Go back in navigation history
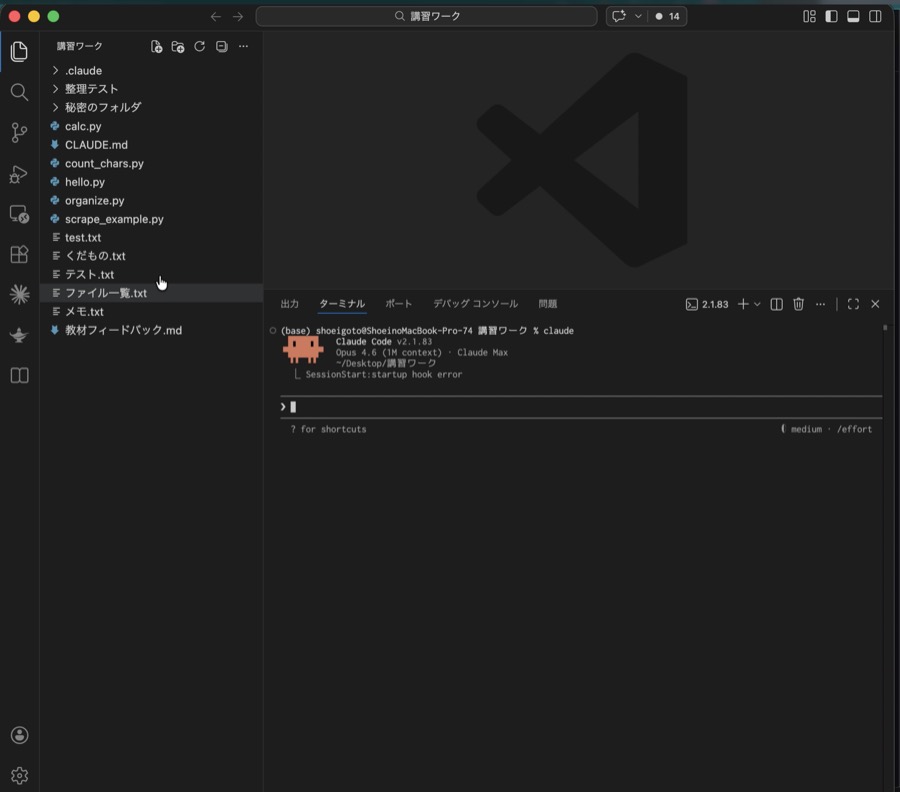Image resolution: width=900 pixels, height=792 pixels. (216, 17)
